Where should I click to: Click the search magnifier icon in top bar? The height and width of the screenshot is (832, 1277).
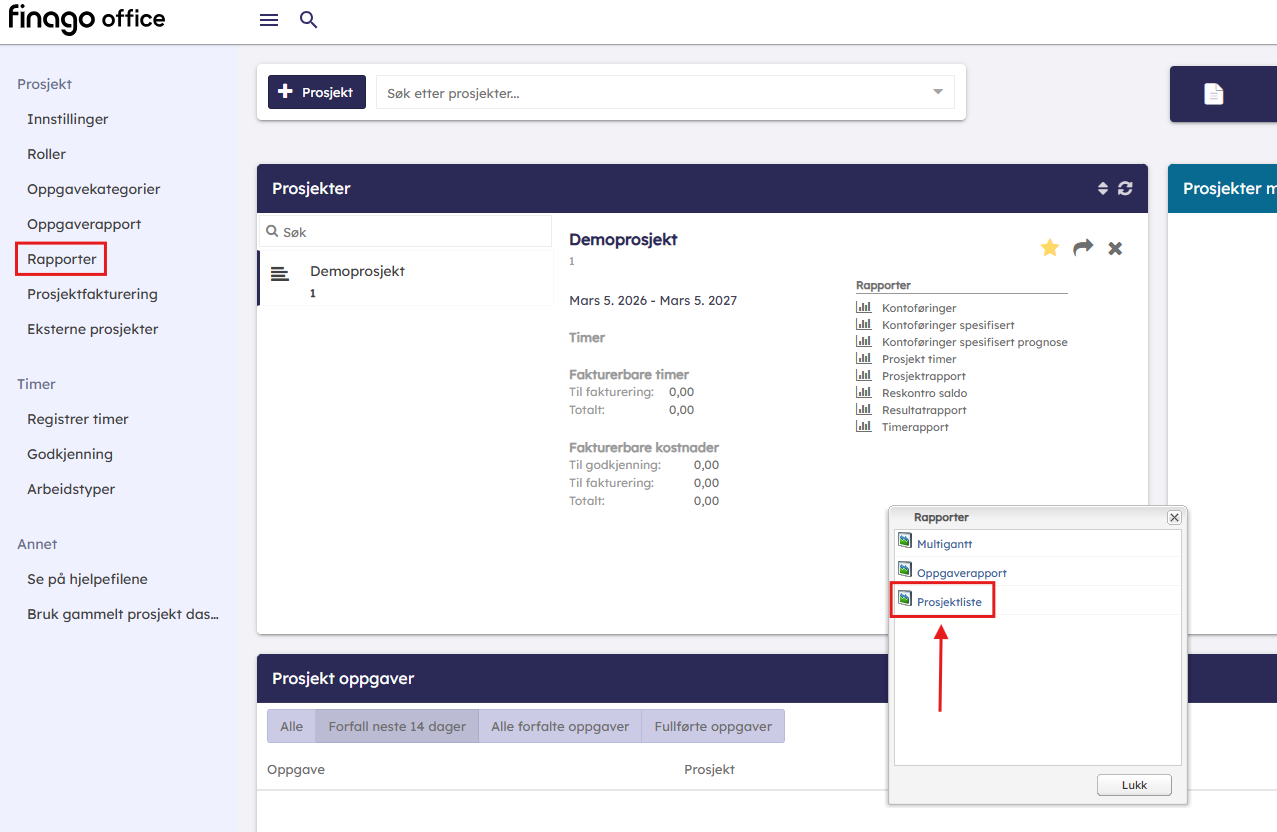(309, 20)
